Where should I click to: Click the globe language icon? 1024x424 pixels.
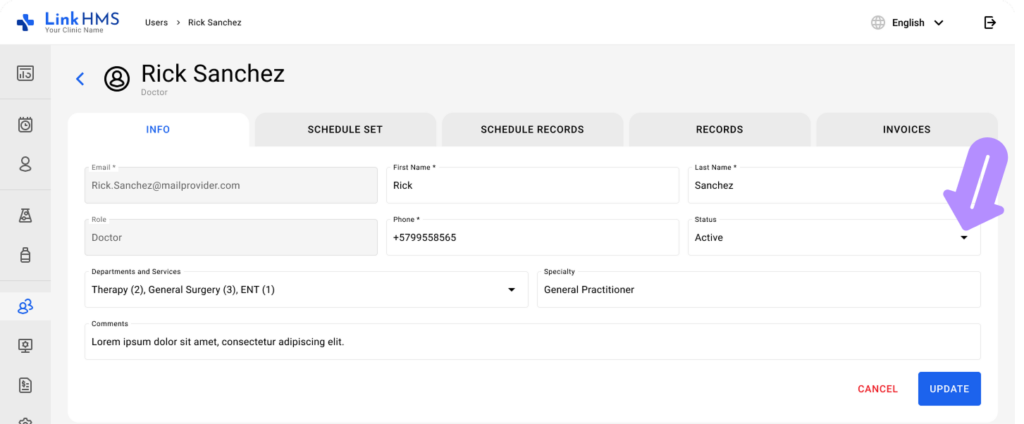point(878,23)
